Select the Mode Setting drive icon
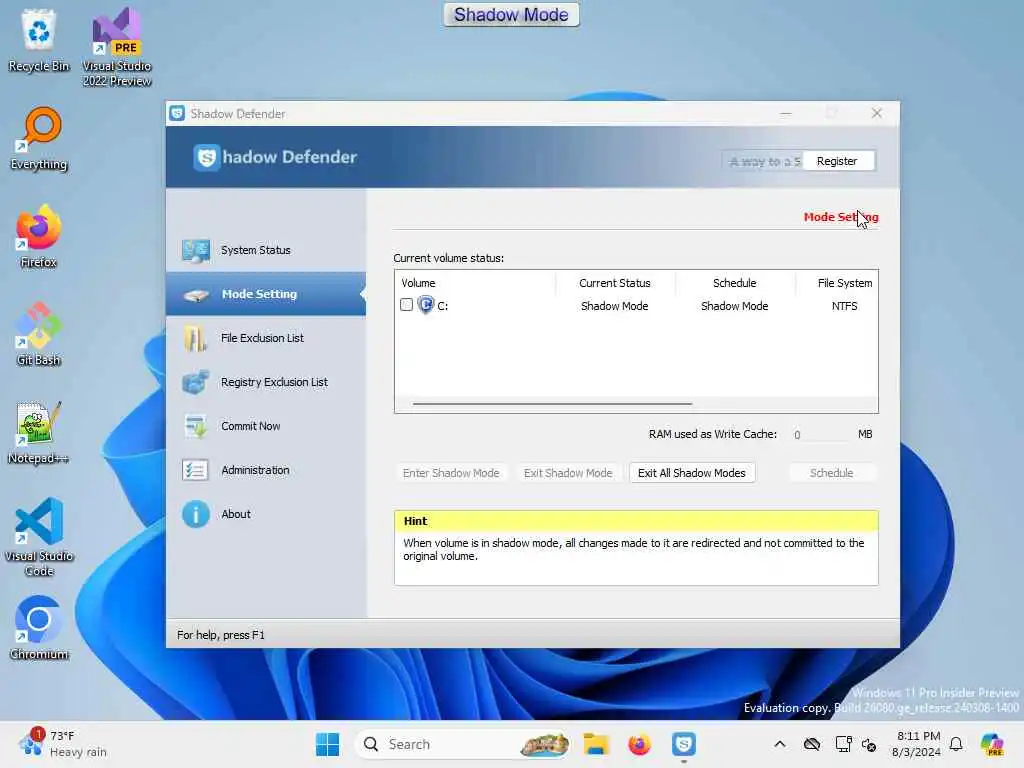 tap(196, 295)
